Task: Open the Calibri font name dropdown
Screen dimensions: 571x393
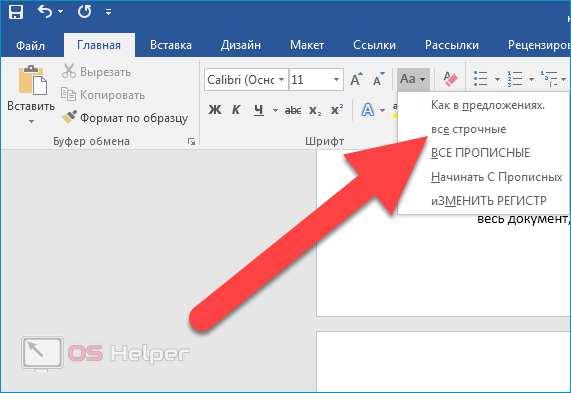Action: 281,79
